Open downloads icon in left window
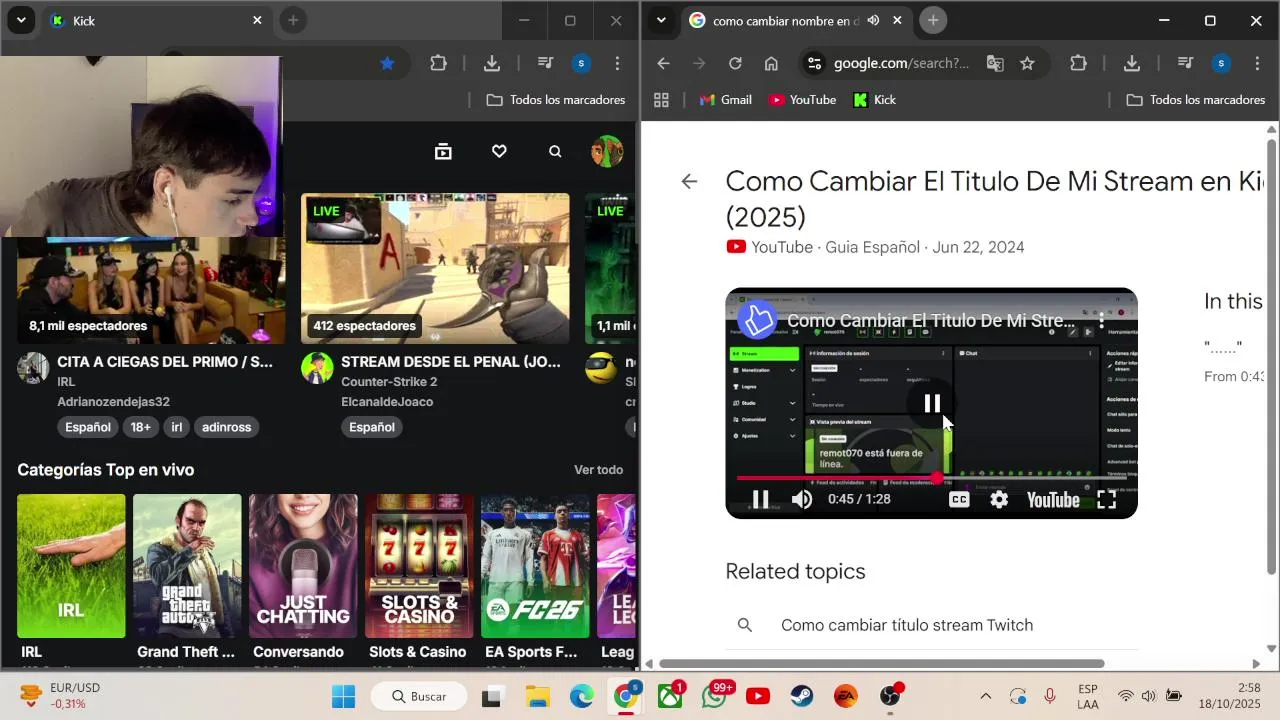This screenshot has width=1280, height=720. (x=491, y=63)
